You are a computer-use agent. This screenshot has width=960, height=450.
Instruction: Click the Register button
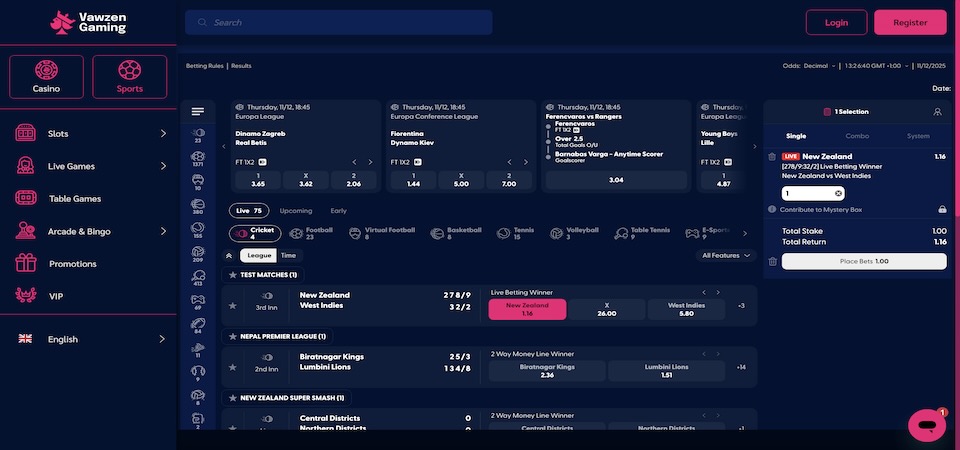click(x=910, y=23)
